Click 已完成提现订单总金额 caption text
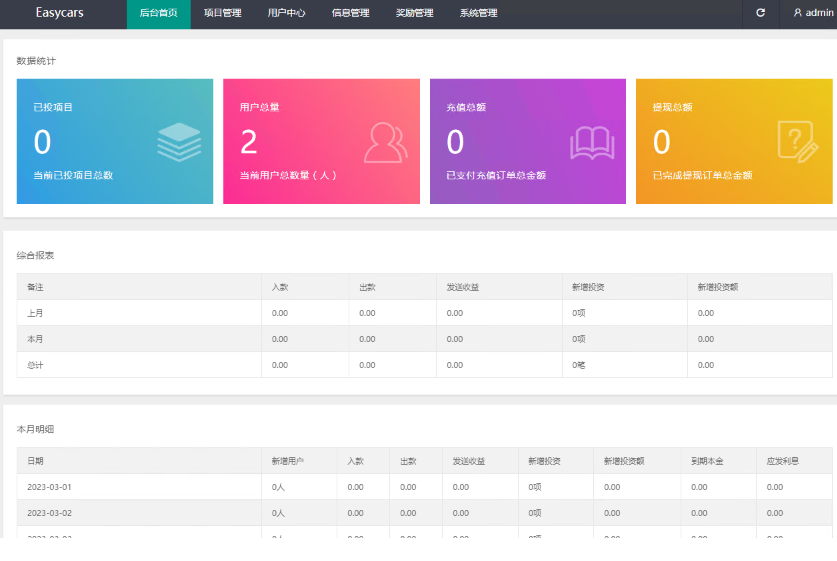This screenshot has width=837, height=561. tap(702, 175)
